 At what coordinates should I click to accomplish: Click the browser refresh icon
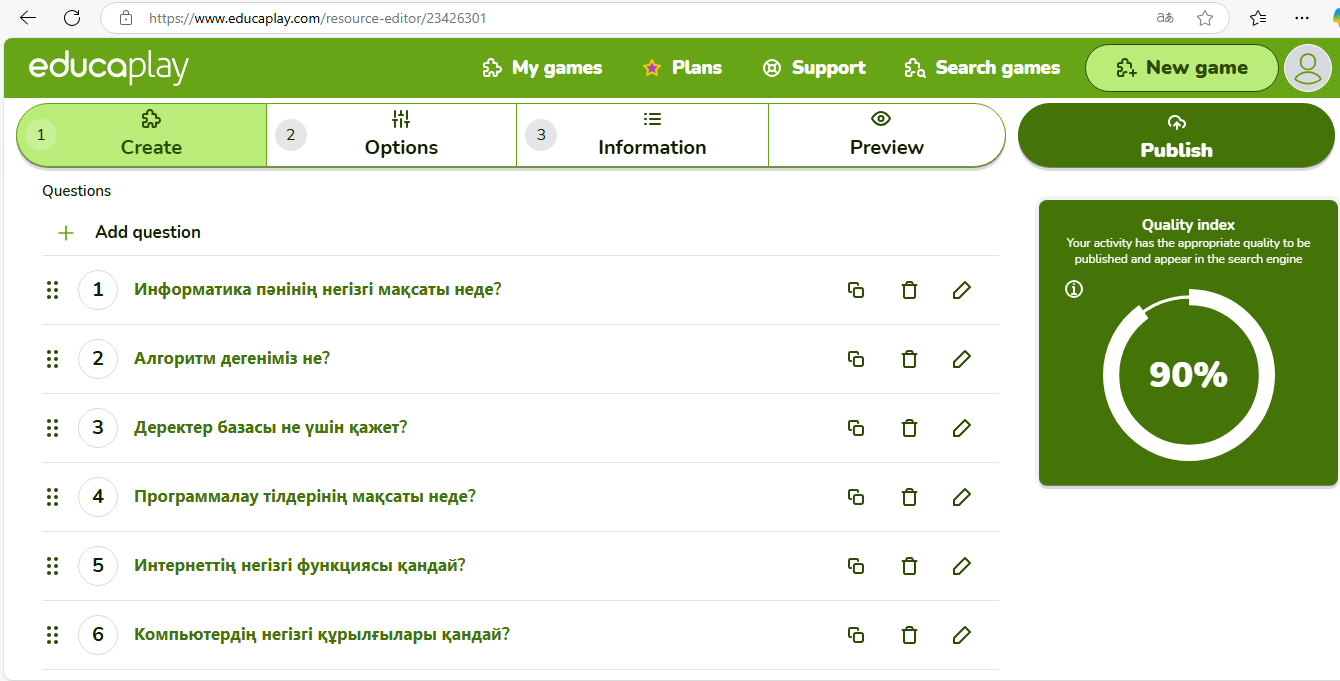(72, 18)
